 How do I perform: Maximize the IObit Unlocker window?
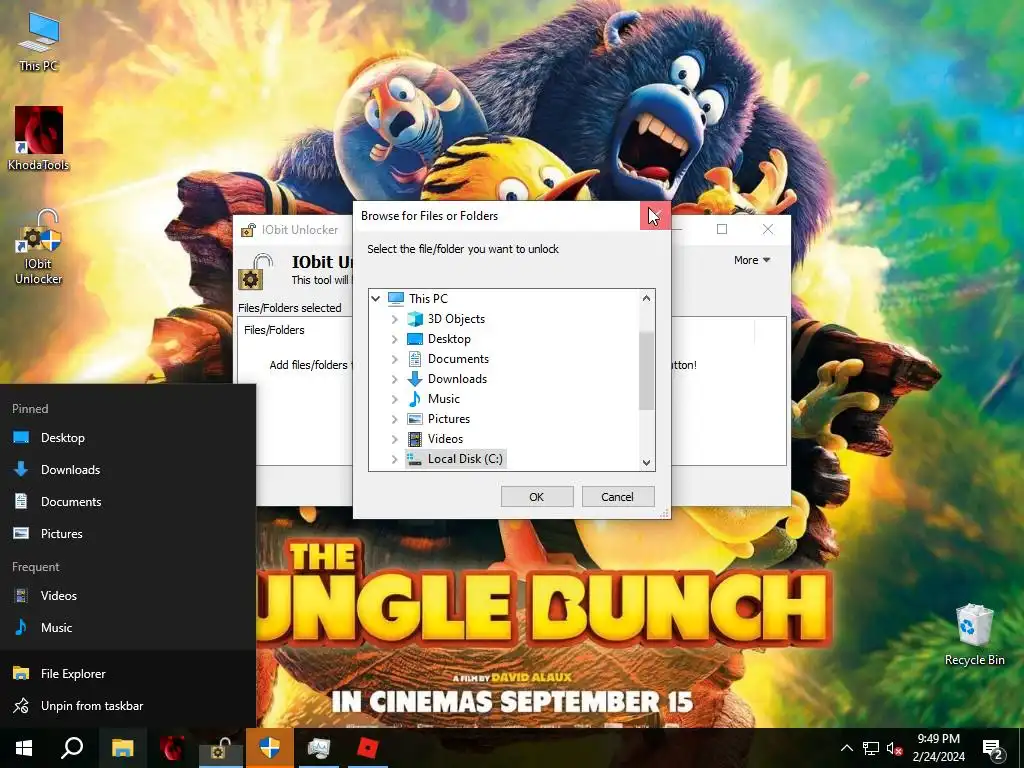722,229
